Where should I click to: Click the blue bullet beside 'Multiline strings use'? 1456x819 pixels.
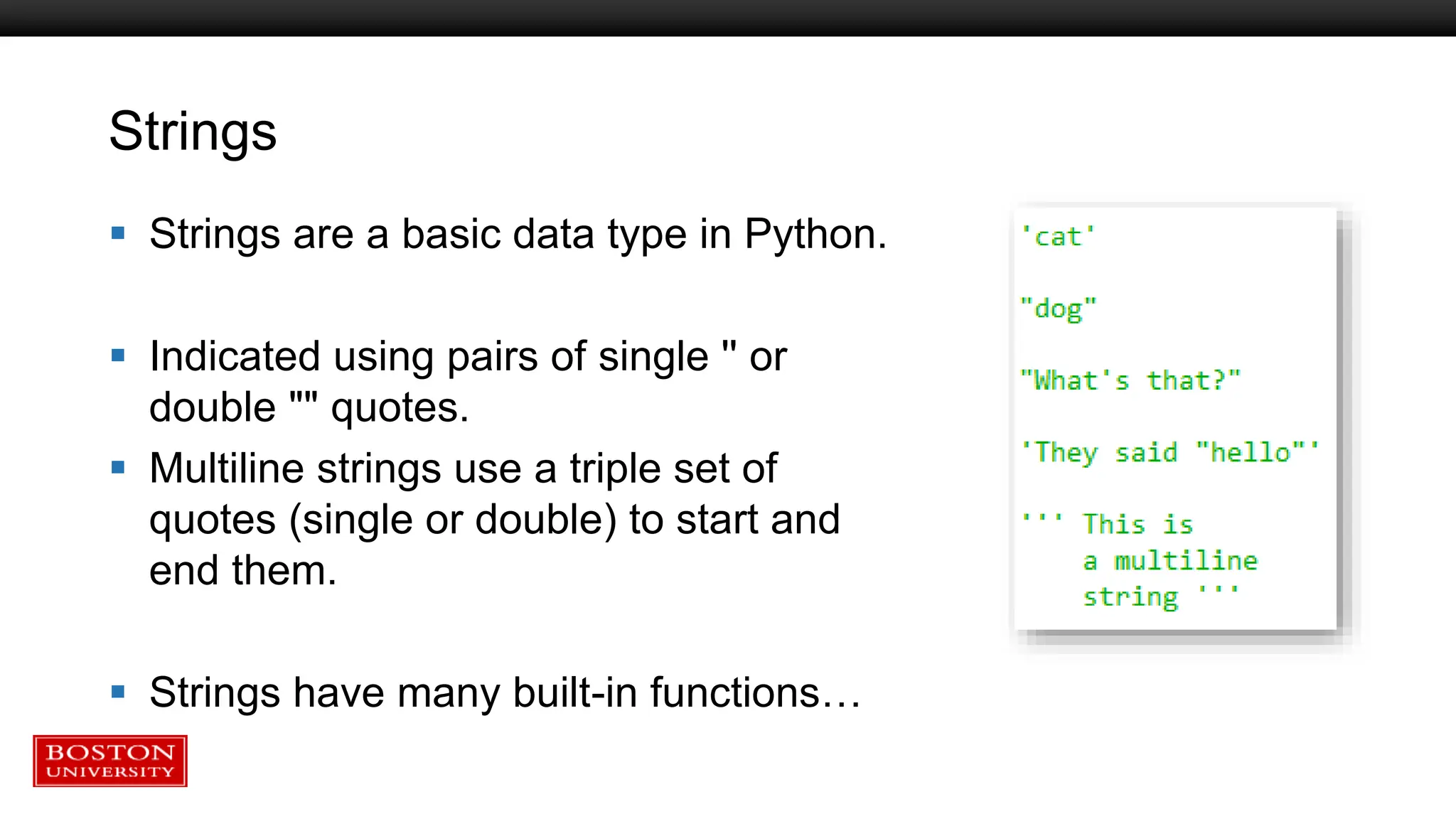(x=118, y=468)
